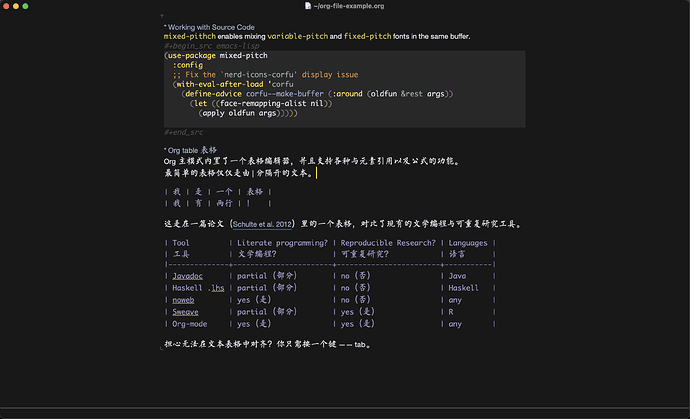Screen dimensions: 690x419
Task: Fold the 'Org table 表格' heading
Action: point(198,150)
